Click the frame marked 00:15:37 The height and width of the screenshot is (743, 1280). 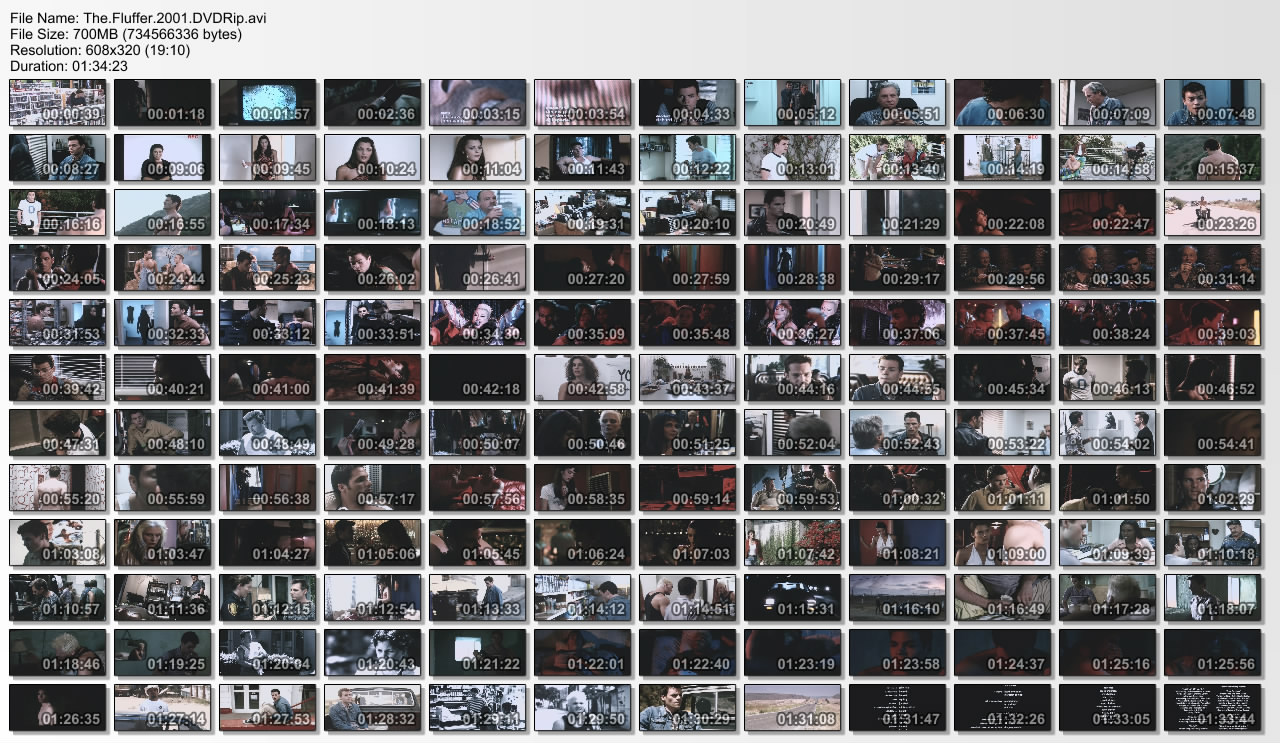tap(1212, 158)
